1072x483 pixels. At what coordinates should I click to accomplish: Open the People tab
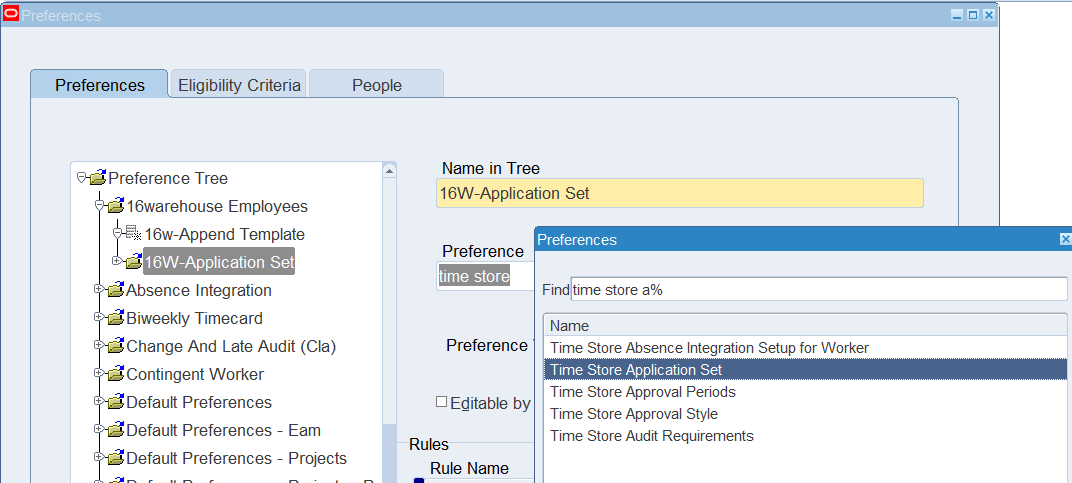[376, 85]
